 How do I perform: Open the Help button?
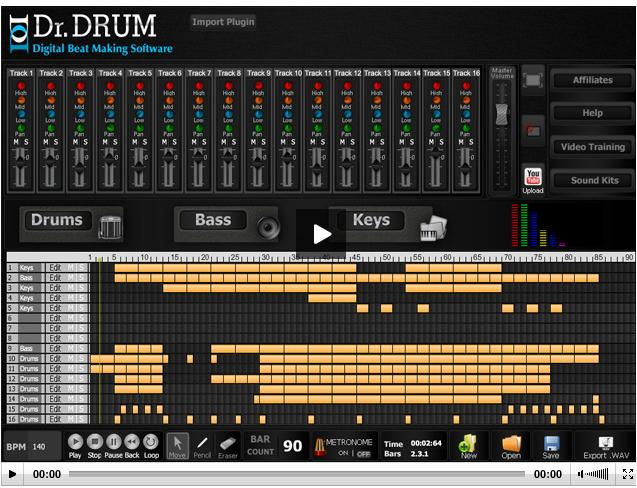(593, 113)
